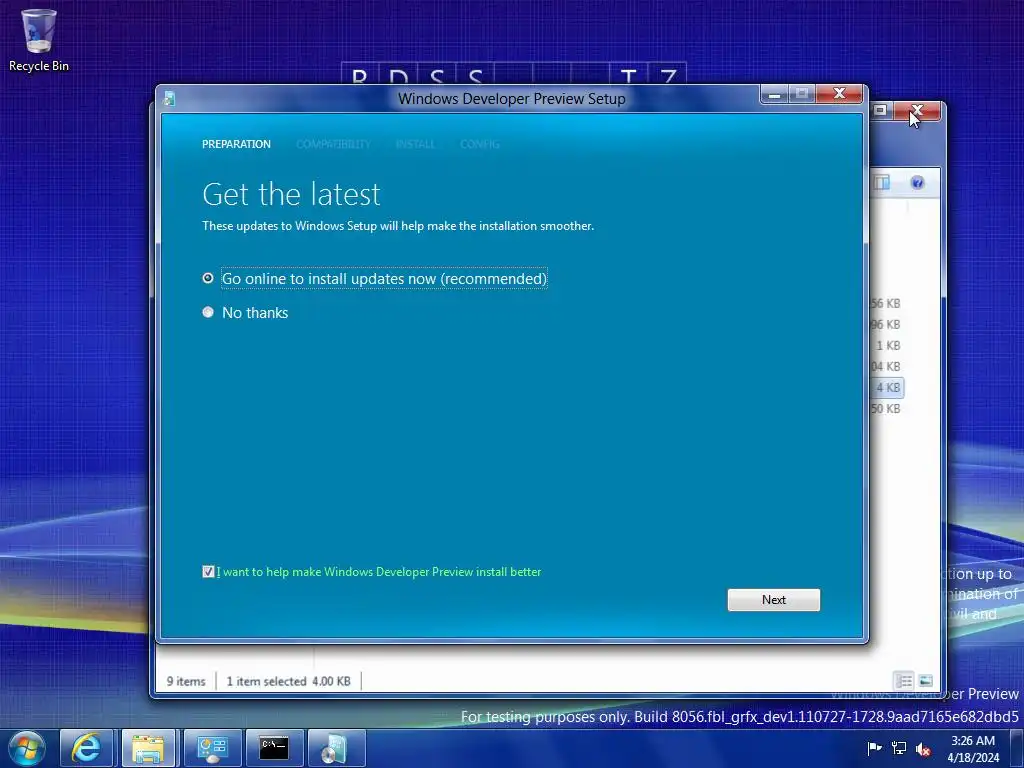
Task: Switch Explorer to details view icon
Action: coord(904,681)
